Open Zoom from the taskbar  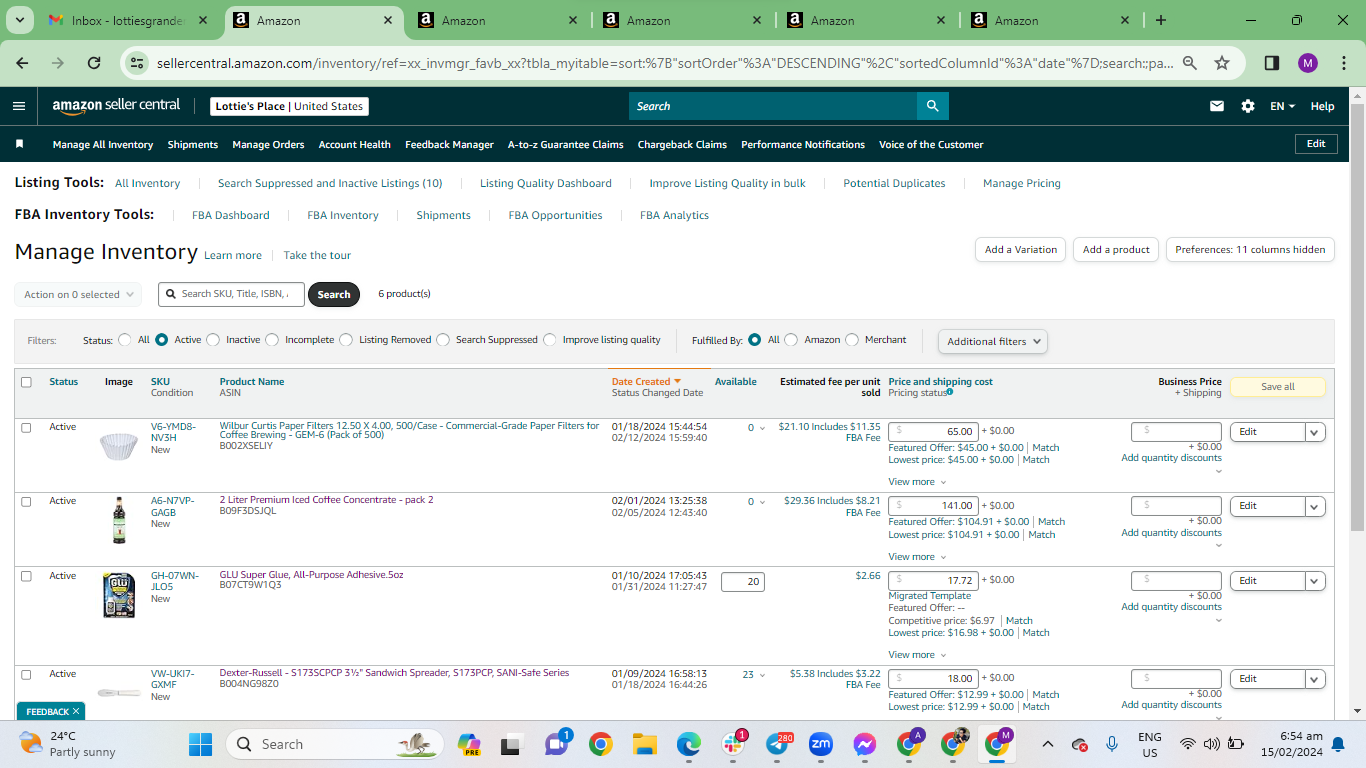[821, 744]
